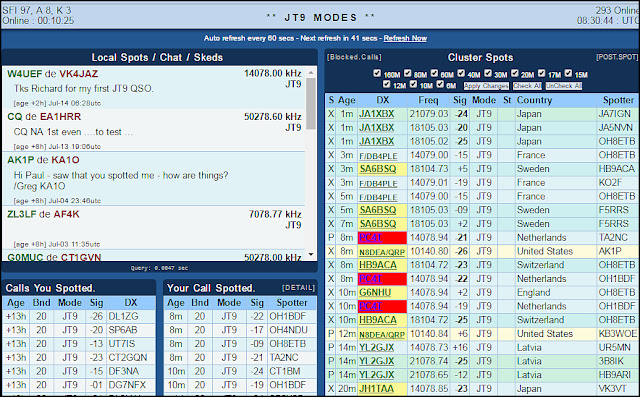Open the Blocked.Calls link

click(x=354, y=57)
